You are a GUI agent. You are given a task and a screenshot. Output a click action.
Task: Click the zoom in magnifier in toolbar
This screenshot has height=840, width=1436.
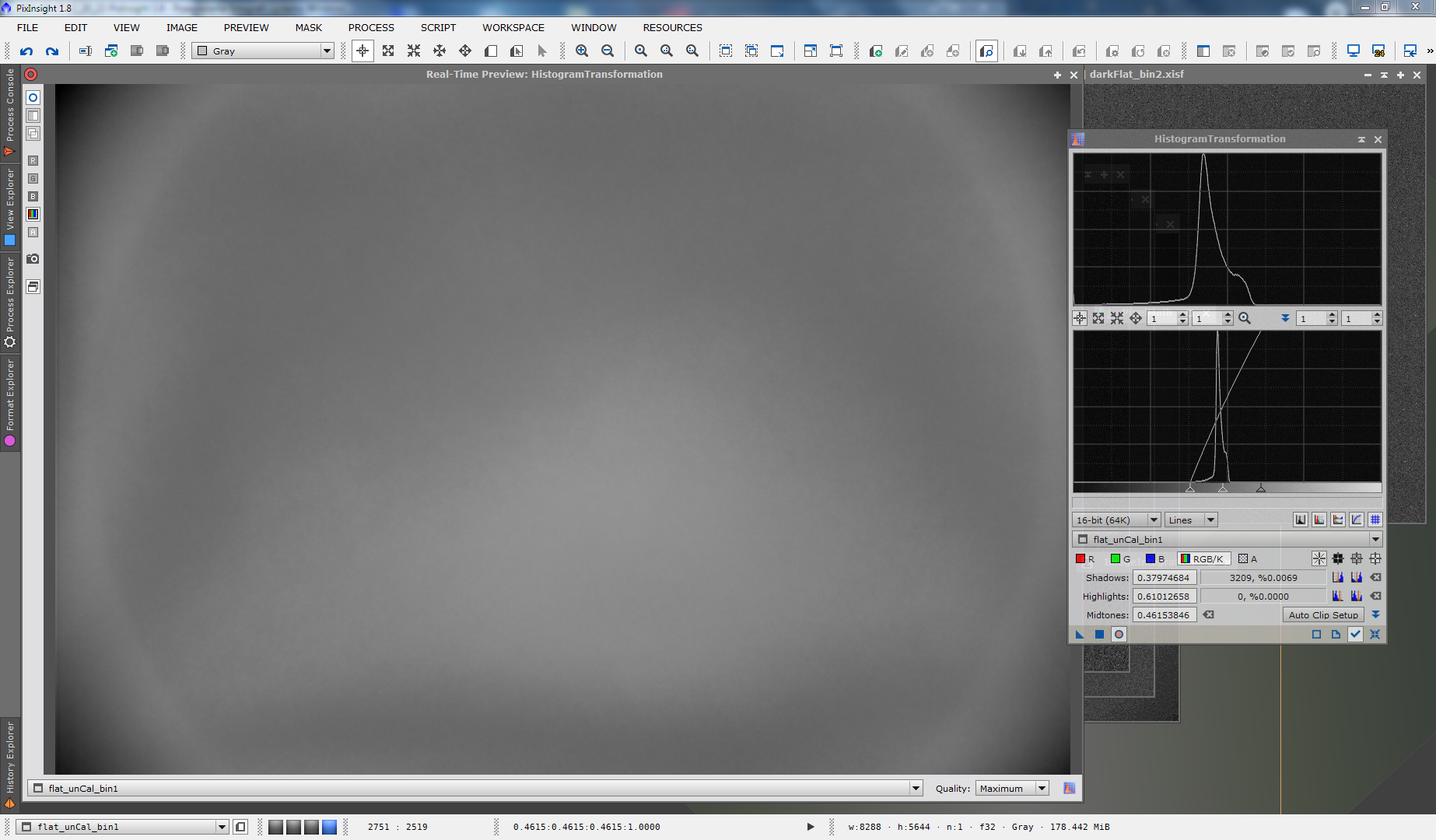[582, 51]
